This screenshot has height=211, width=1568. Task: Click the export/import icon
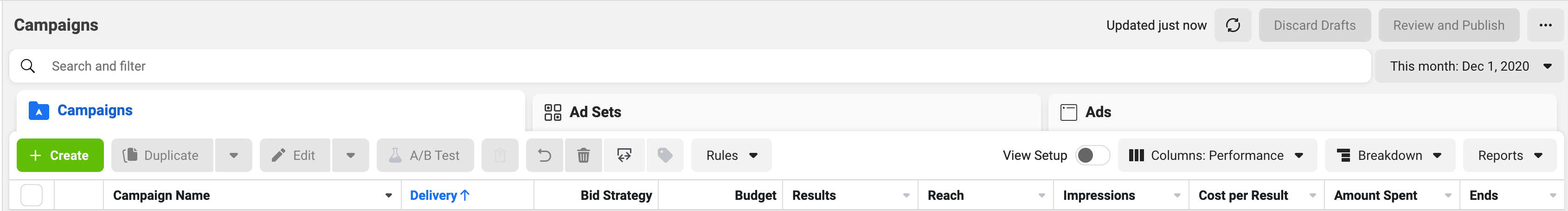click(624, 156)
